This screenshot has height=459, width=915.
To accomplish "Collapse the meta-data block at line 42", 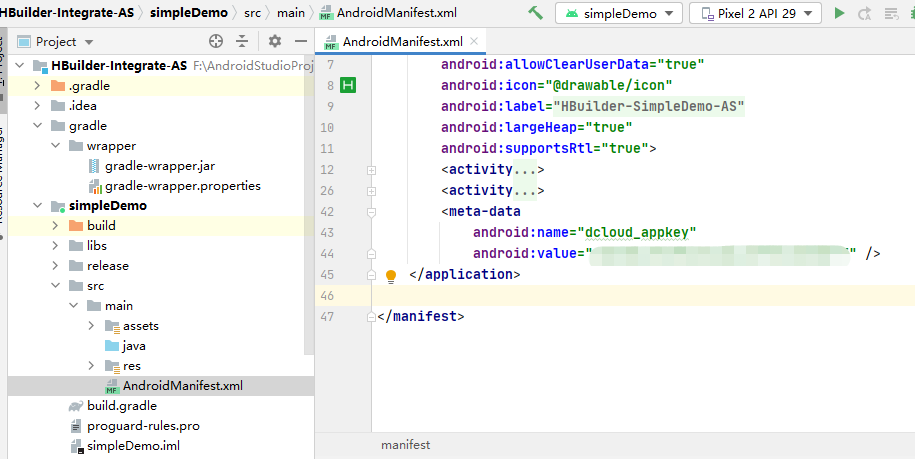I will pos(371,212).
